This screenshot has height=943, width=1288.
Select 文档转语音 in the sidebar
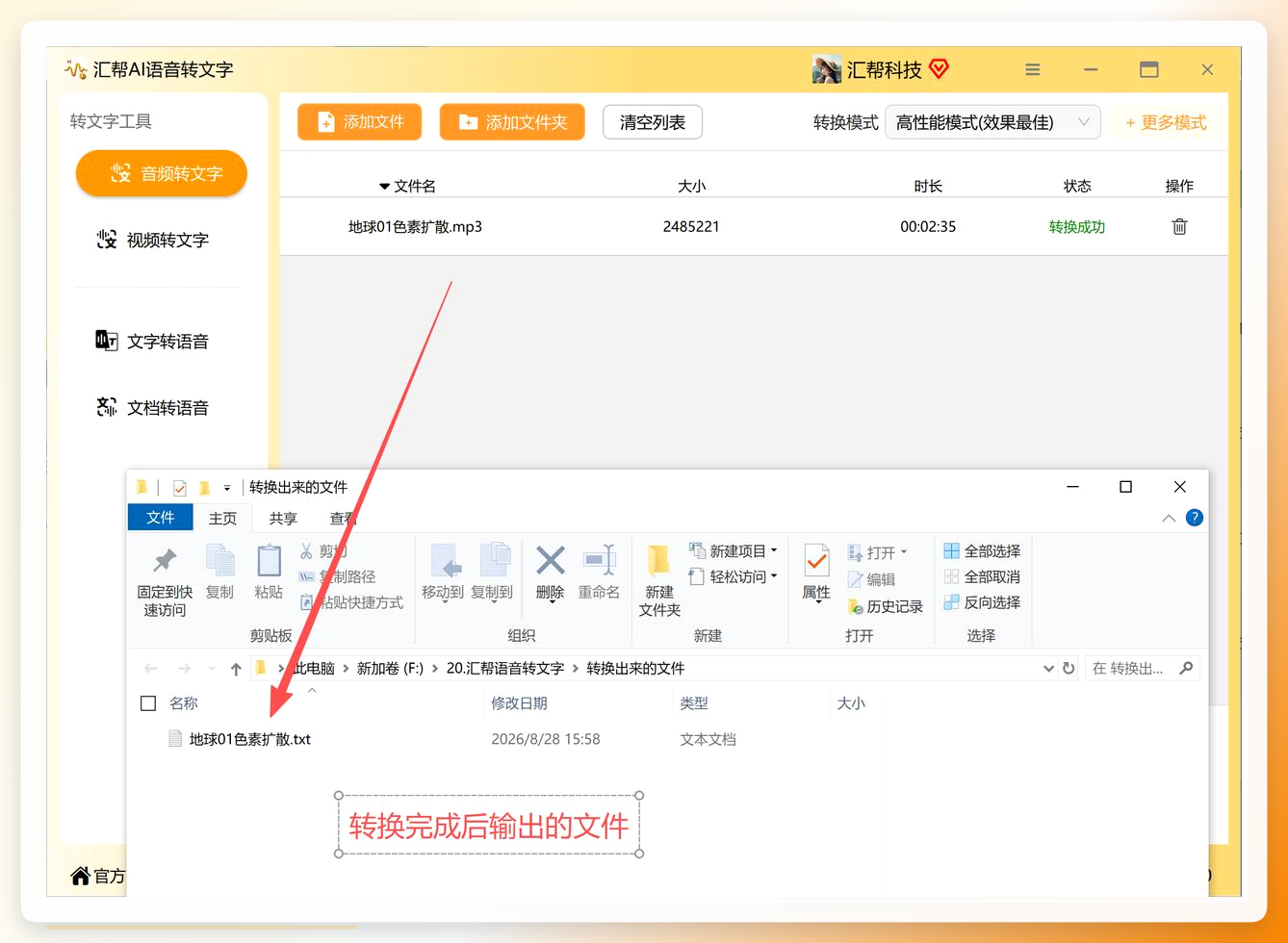point(154,407)
